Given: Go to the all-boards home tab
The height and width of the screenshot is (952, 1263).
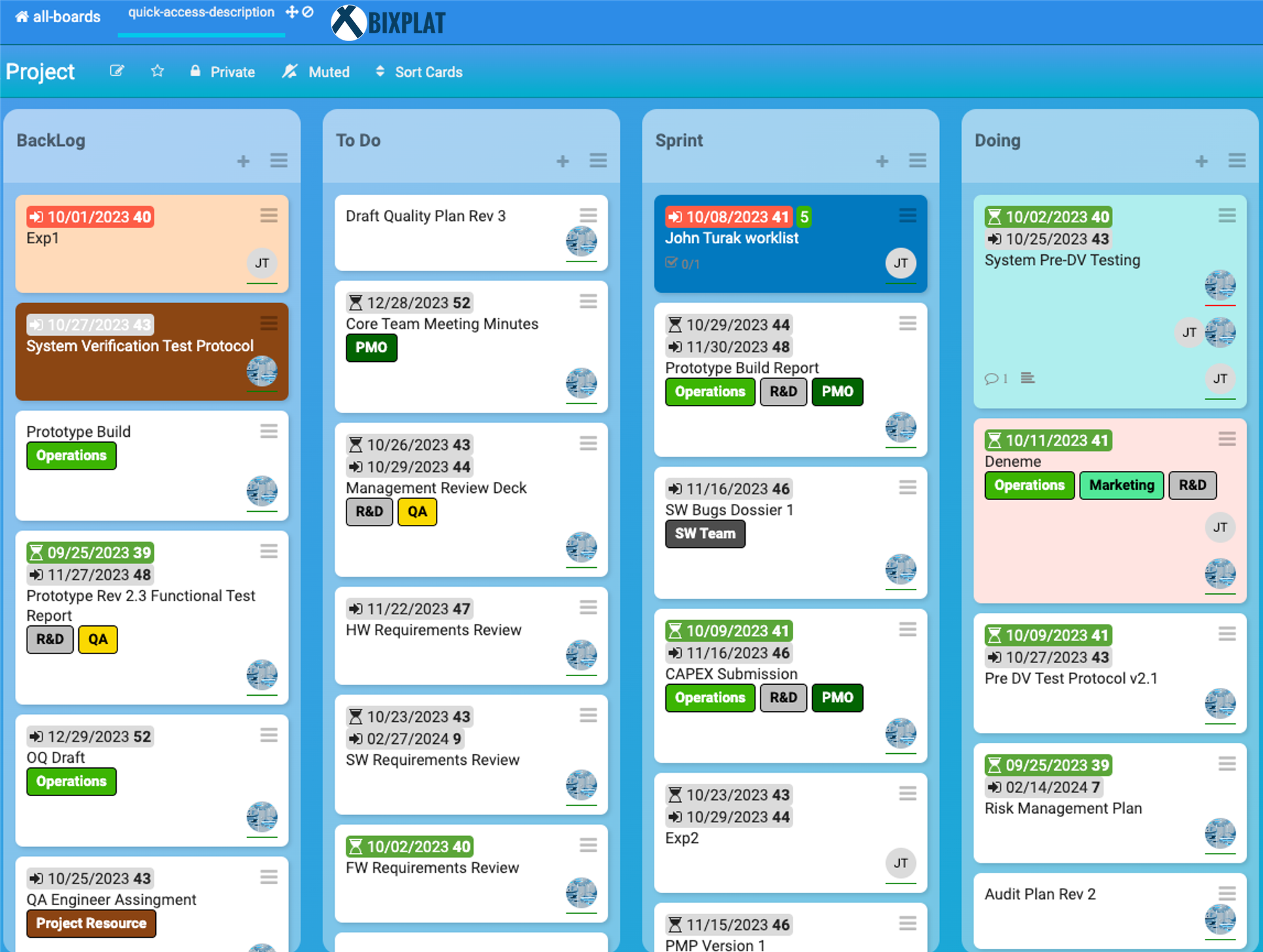Looking at the screenshot, I should click(x=58, y=16).
